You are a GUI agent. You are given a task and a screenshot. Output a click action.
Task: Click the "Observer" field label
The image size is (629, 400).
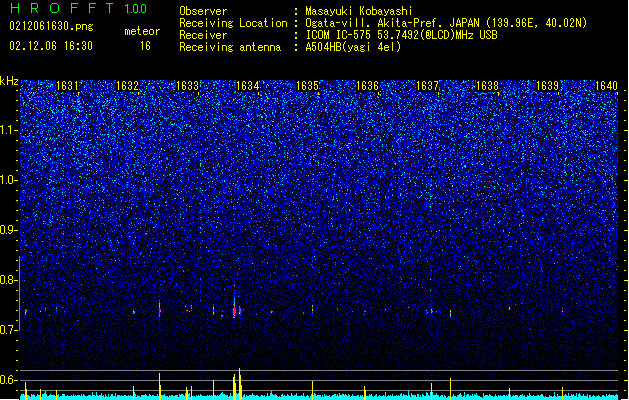203,11
